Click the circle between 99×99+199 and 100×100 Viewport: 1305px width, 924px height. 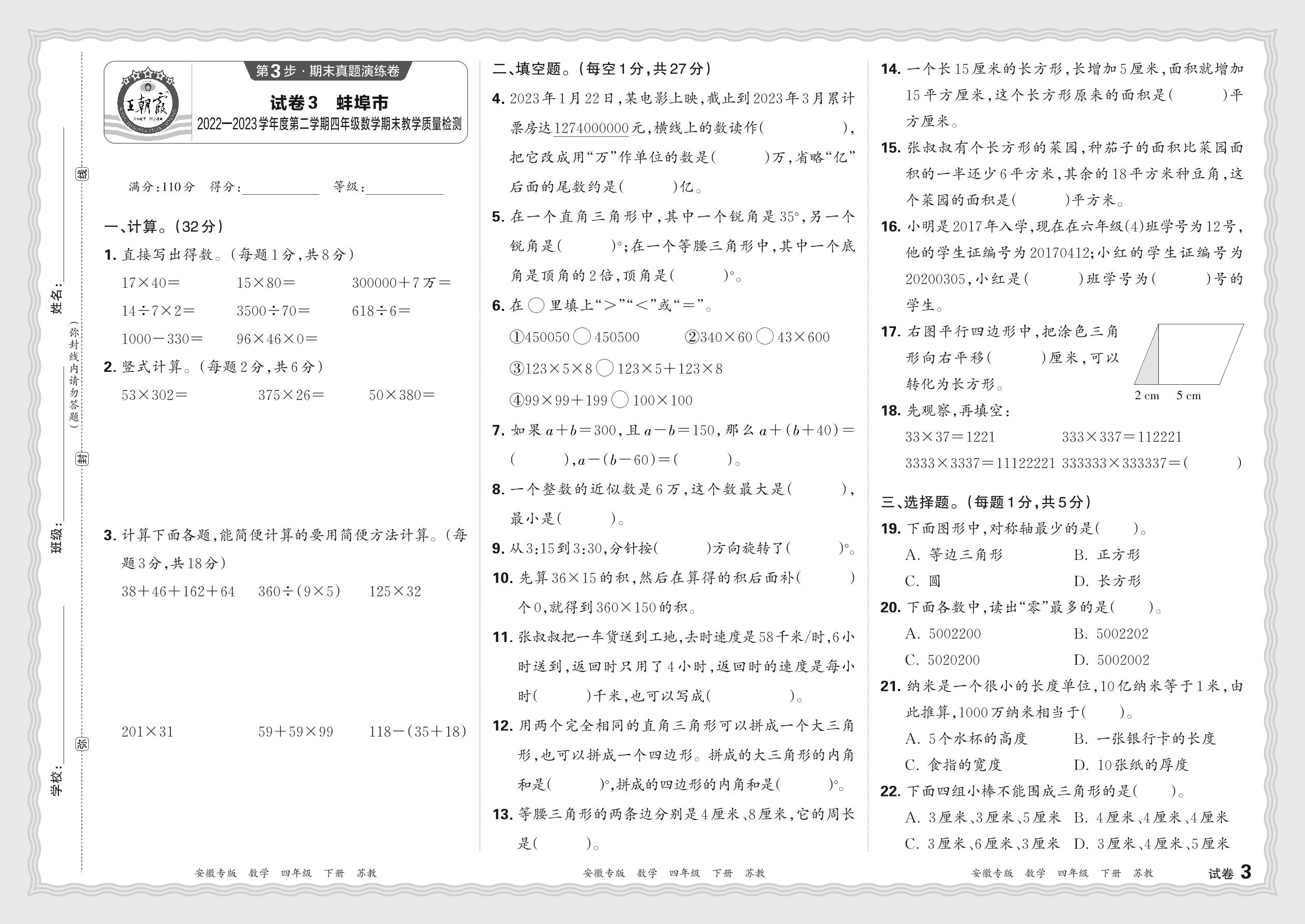click(x=620, y=400)
